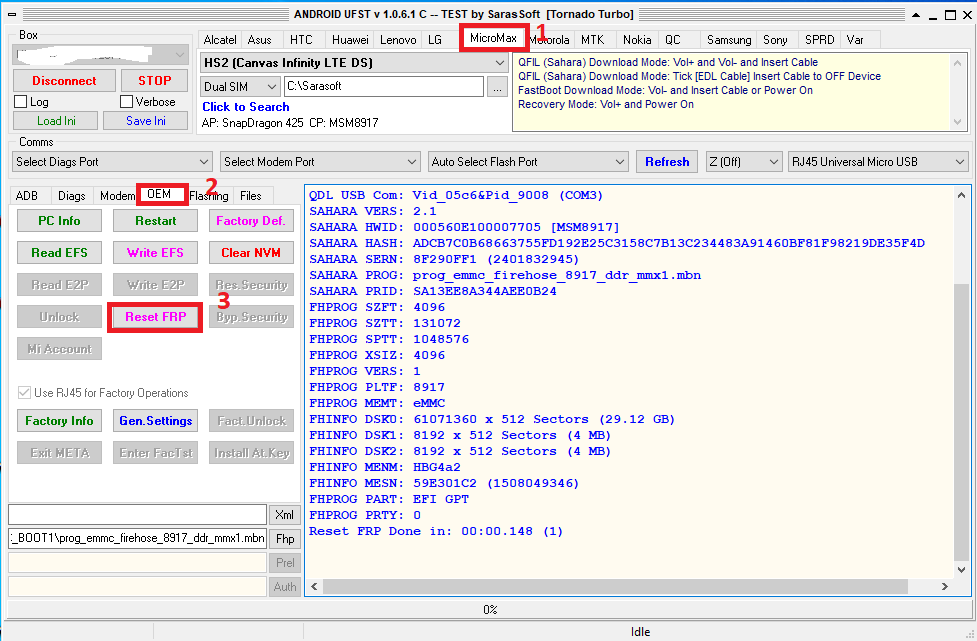This screenshot has width=977, height=641.
Task: Browse folder with the ellipsis button
Action: coord(497,87)
